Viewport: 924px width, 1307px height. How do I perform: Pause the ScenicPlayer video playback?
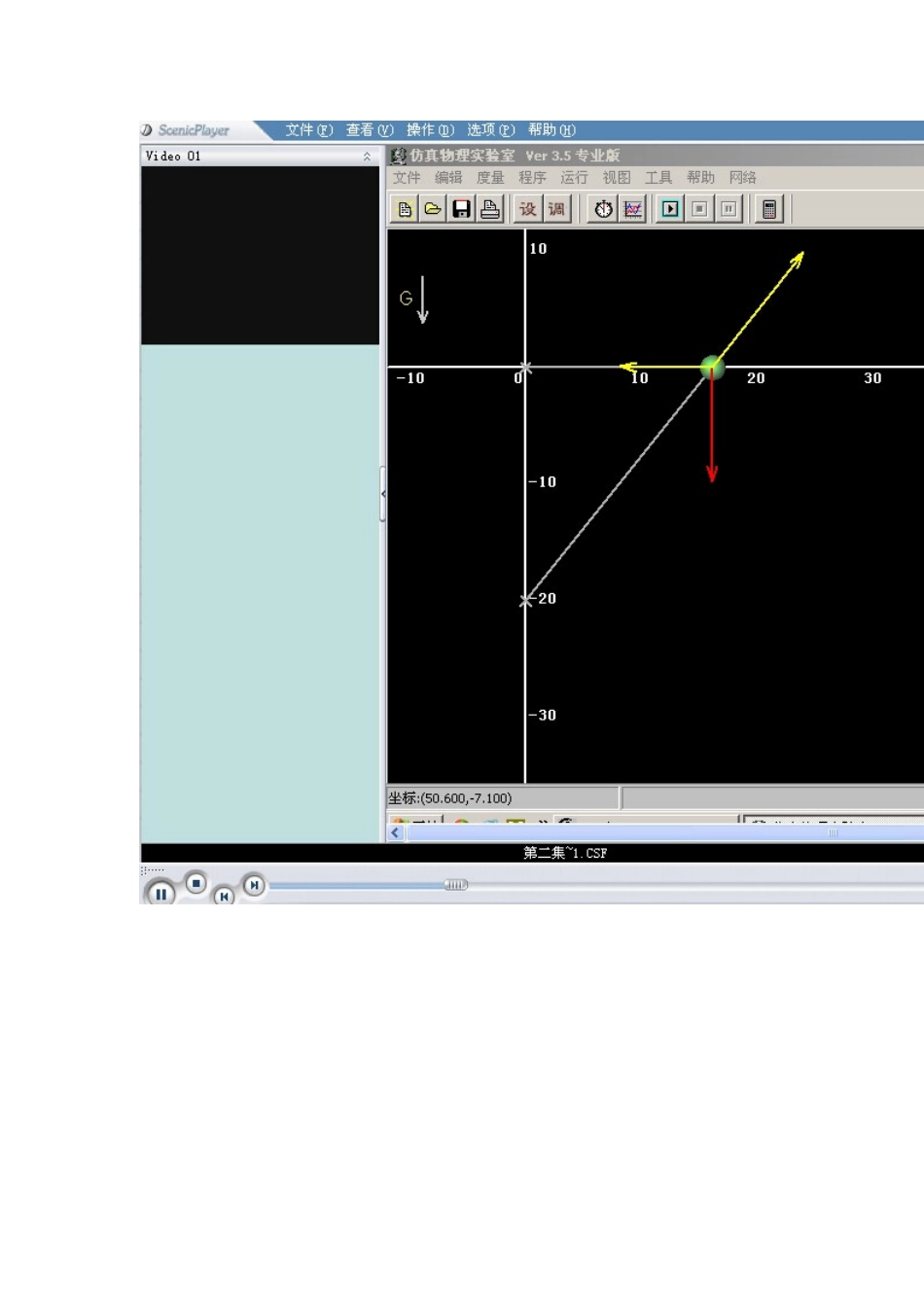click(160, 893)
